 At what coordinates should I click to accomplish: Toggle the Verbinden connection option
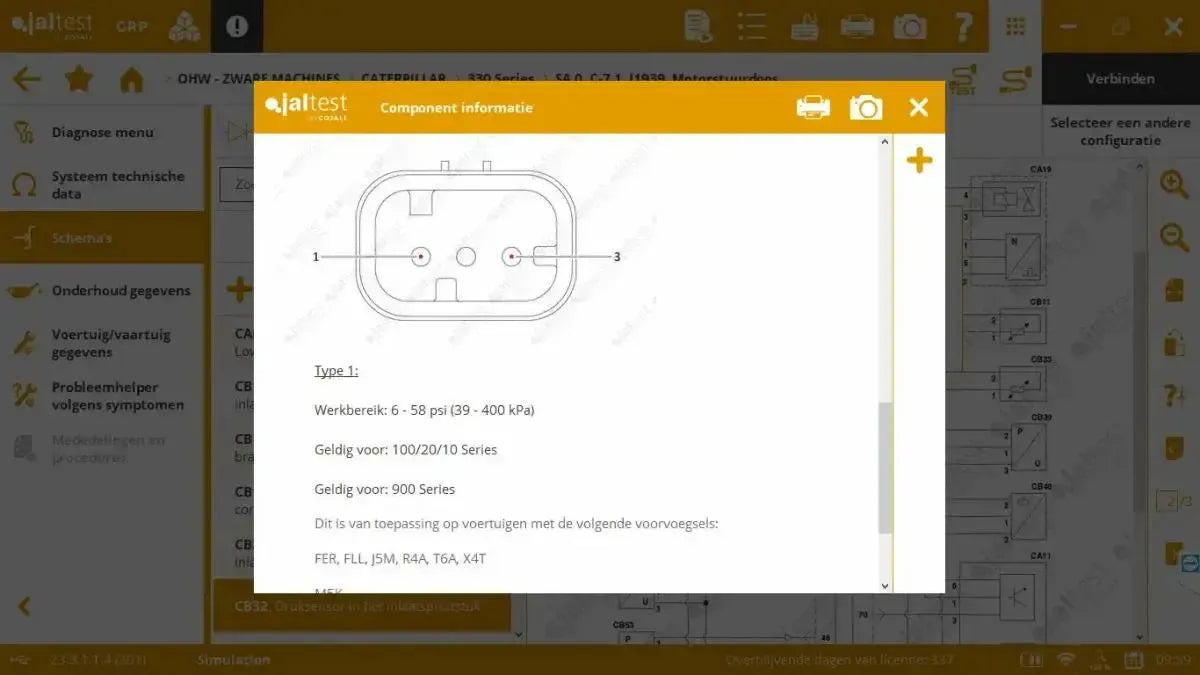pos(1119,76)
